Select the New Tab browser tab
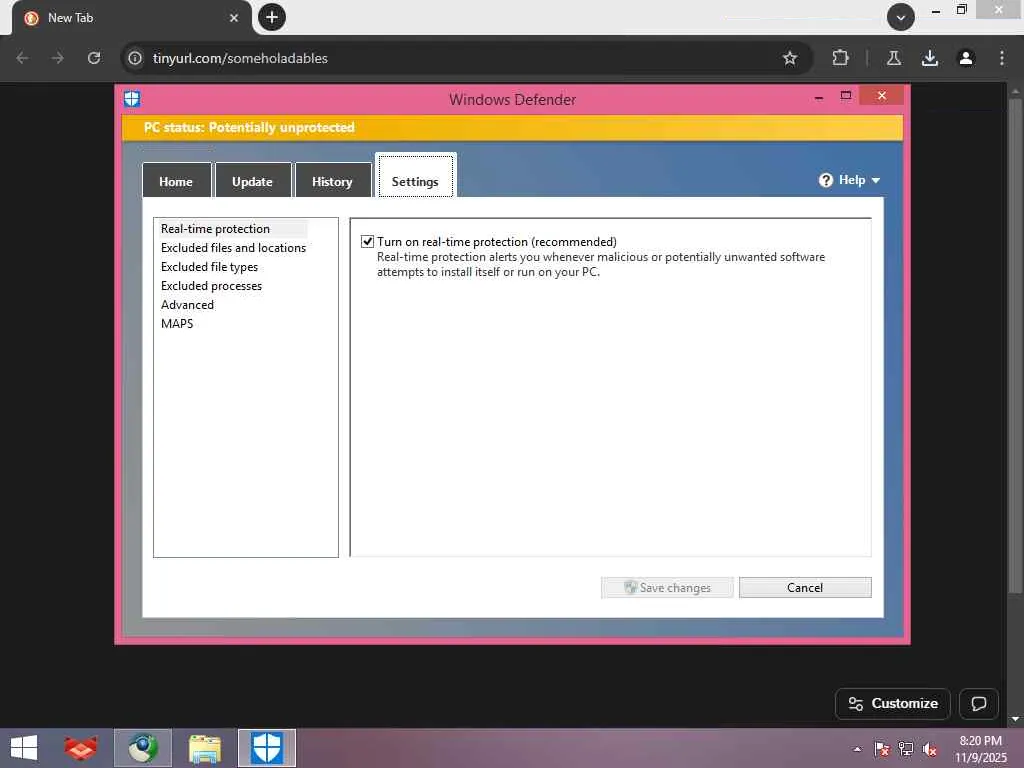1024x768 pixels. 131,18
